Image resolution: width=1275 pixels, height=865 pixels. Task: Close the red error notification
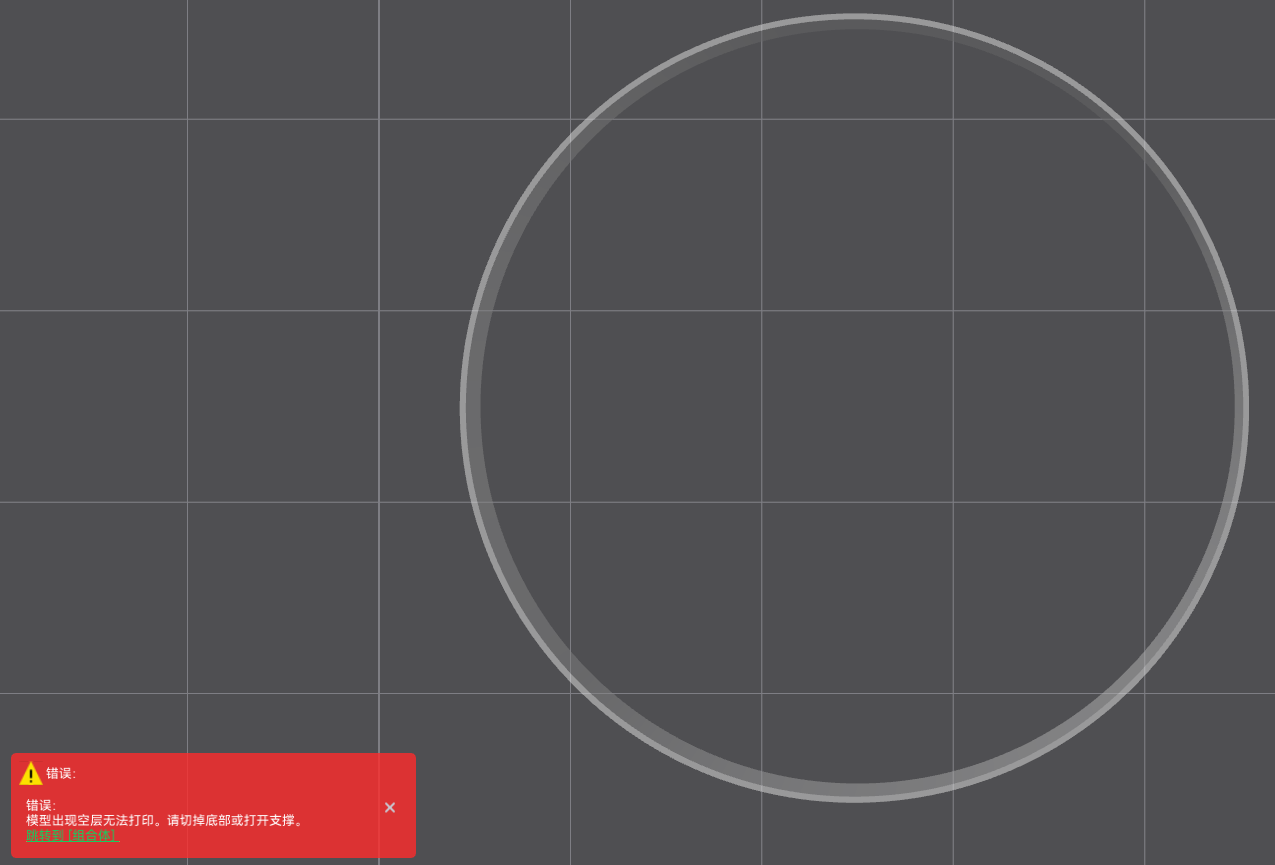tap(390, 807)
